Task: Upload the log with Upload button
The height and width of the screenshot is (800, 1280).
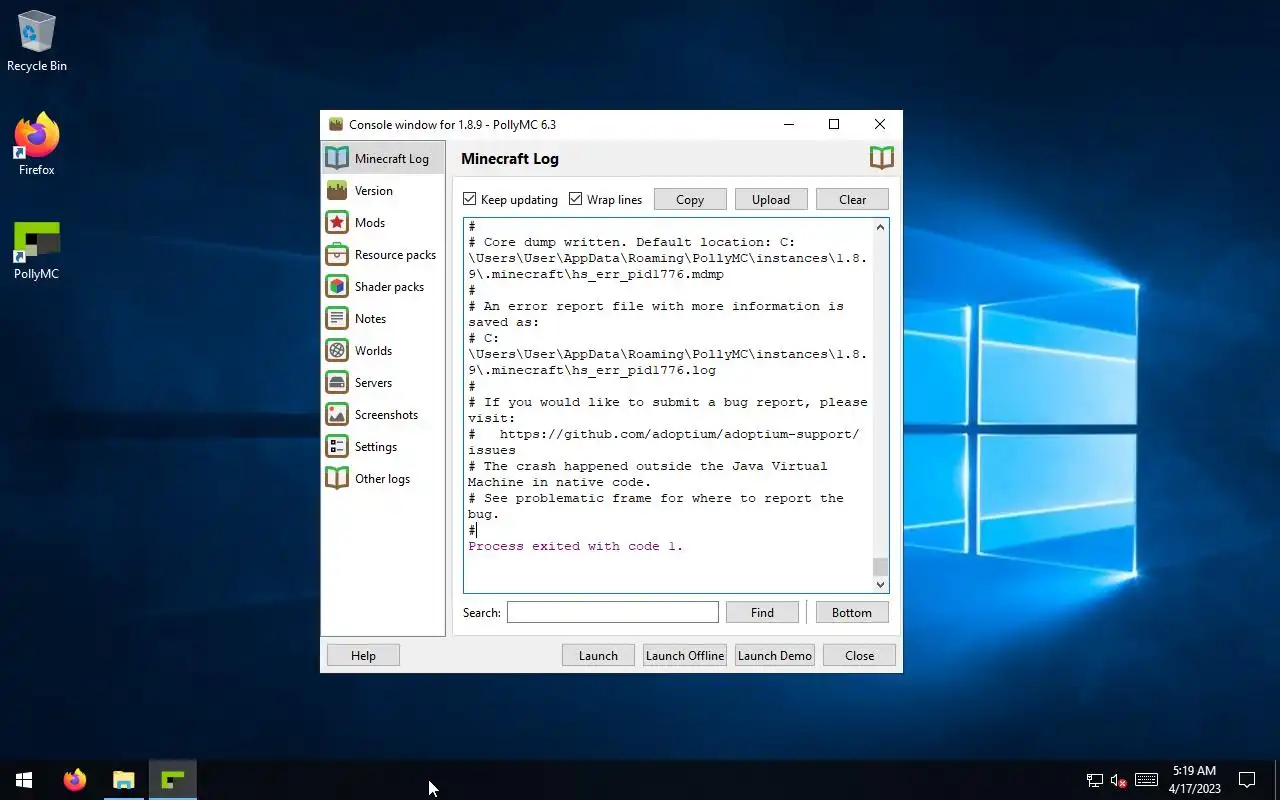Action: tap(771, 199)
